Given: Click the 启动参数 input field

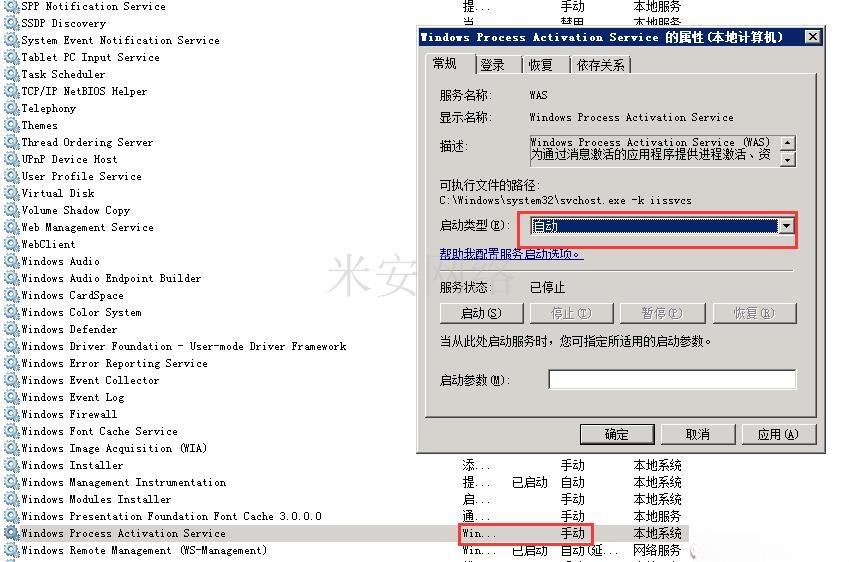Looking at the screenshot, I should point(671,380).
